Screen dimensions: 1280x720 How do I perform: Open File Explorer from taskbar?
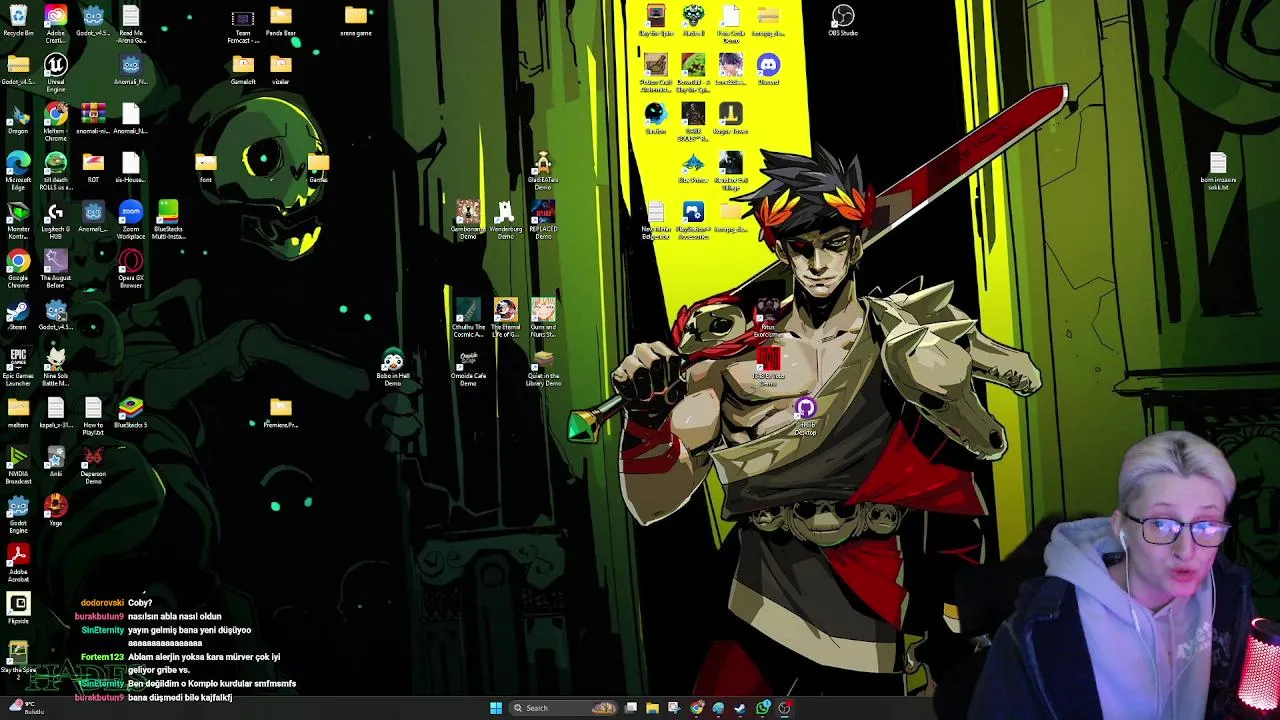[x=652, y=708]
